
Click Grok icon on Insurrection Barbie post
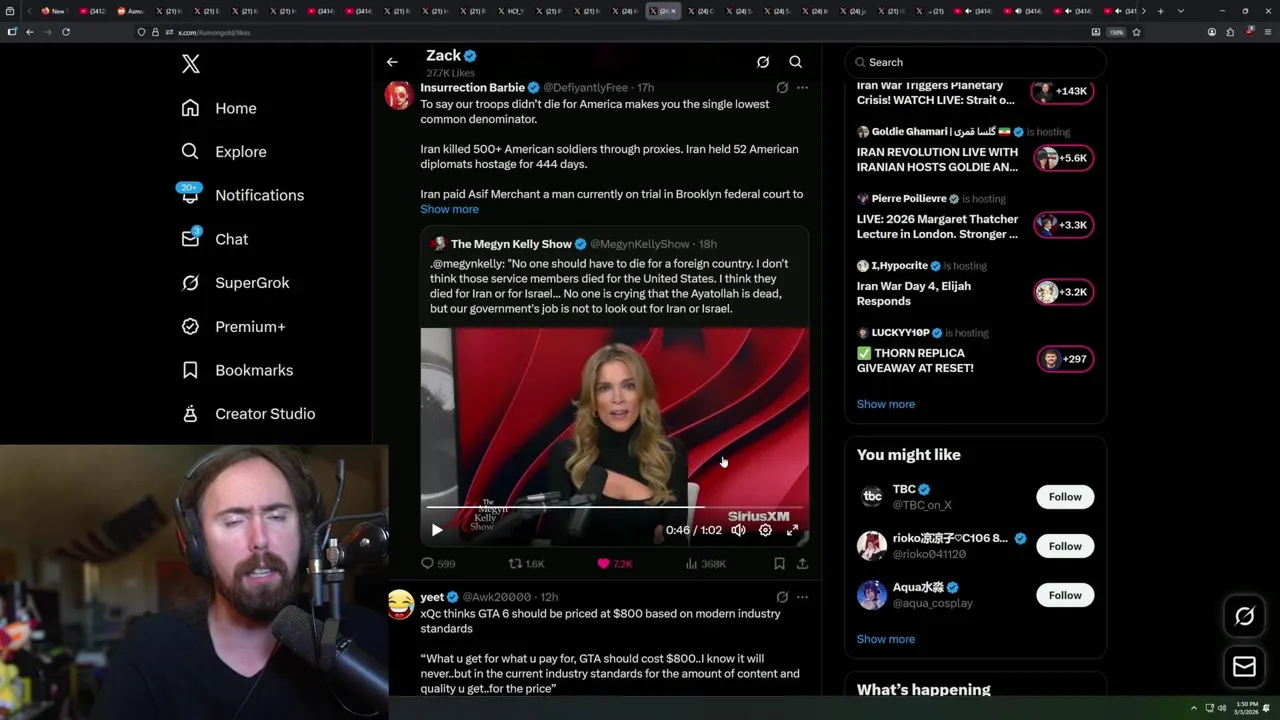(x=782, y=88)
